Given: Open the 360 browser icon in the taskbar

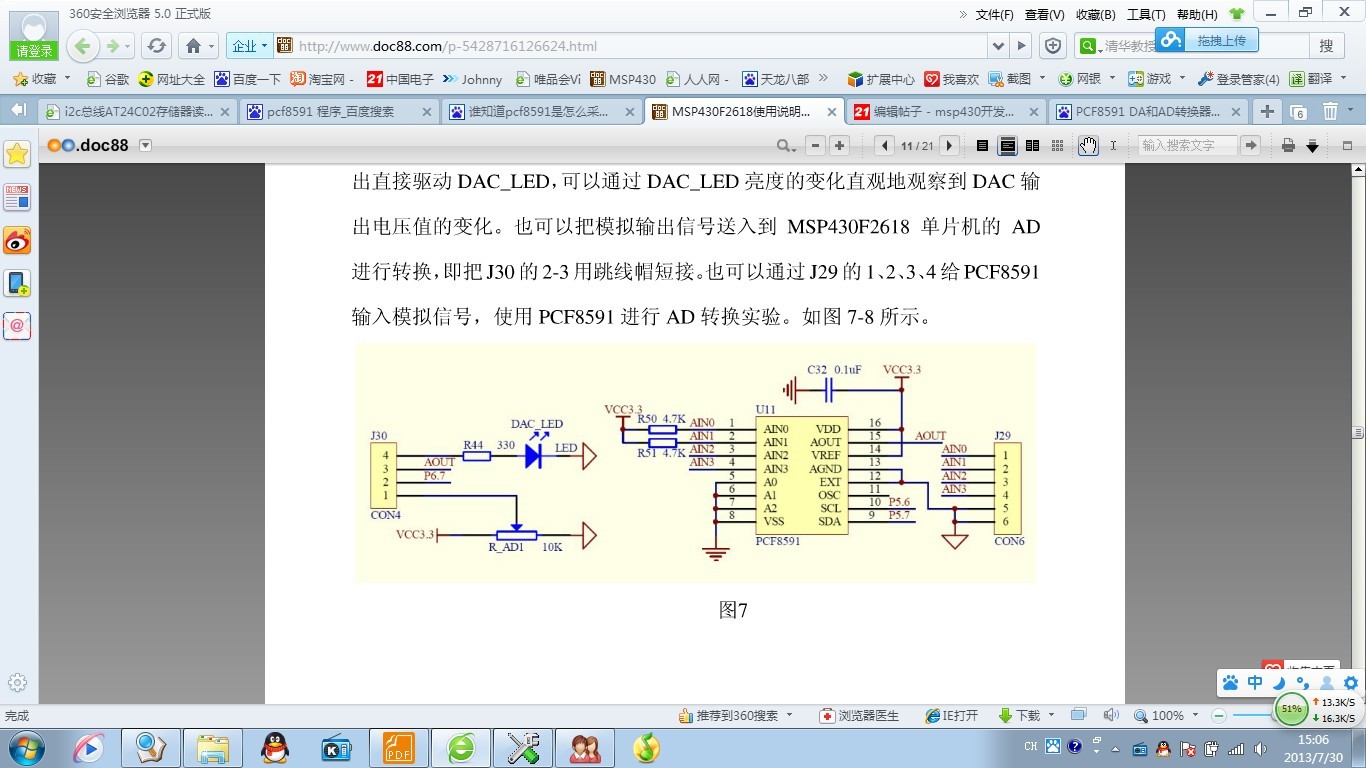Looking at the screenshot, I should [x=461, y=747].
